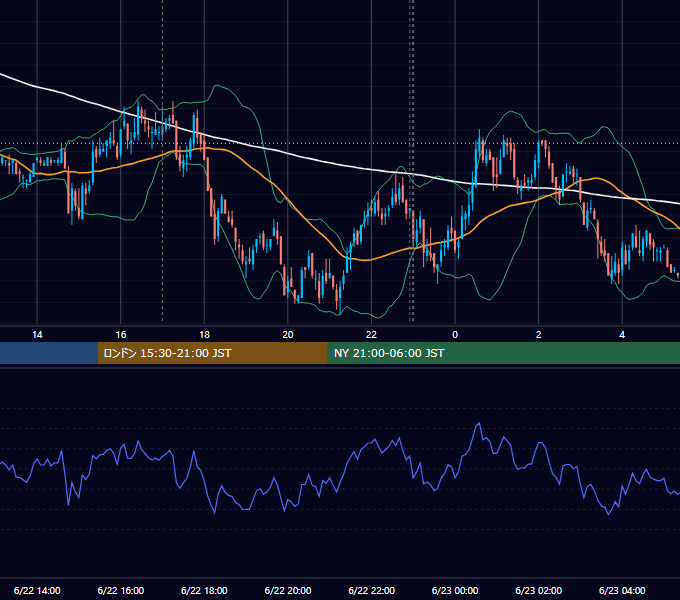680x600 pixels.
Task: Click the '6/23 04:00' date label
Action: (622, 590)
